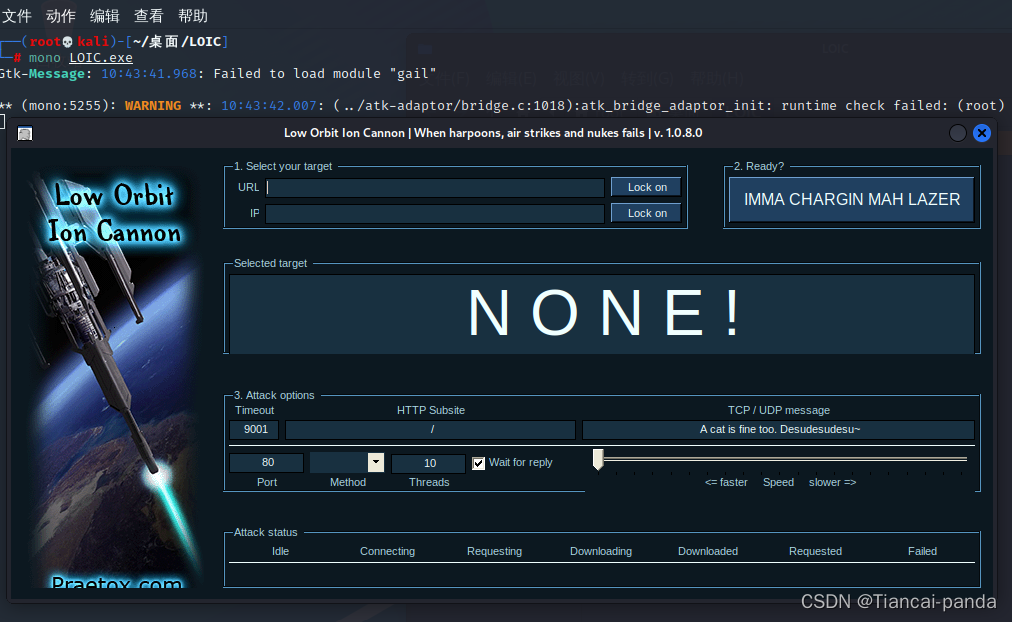Image resolution: width=1012 pixels, height=622 pixels.
Task: Focus the IP target input field
Action: [434, 214]
